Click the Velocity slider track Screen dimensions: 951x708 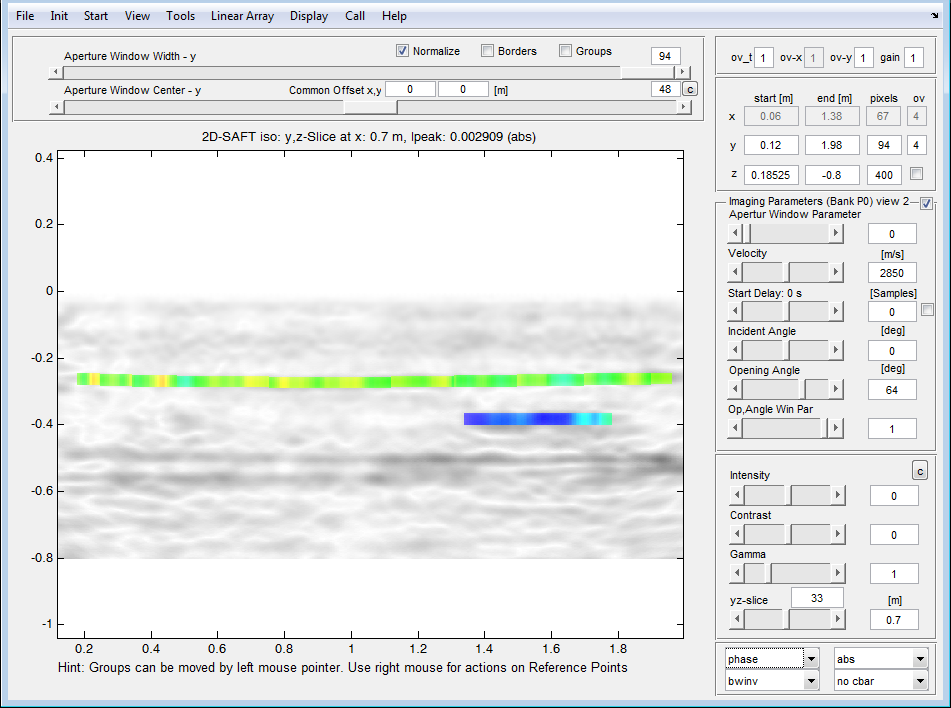(x=785, y=272)
